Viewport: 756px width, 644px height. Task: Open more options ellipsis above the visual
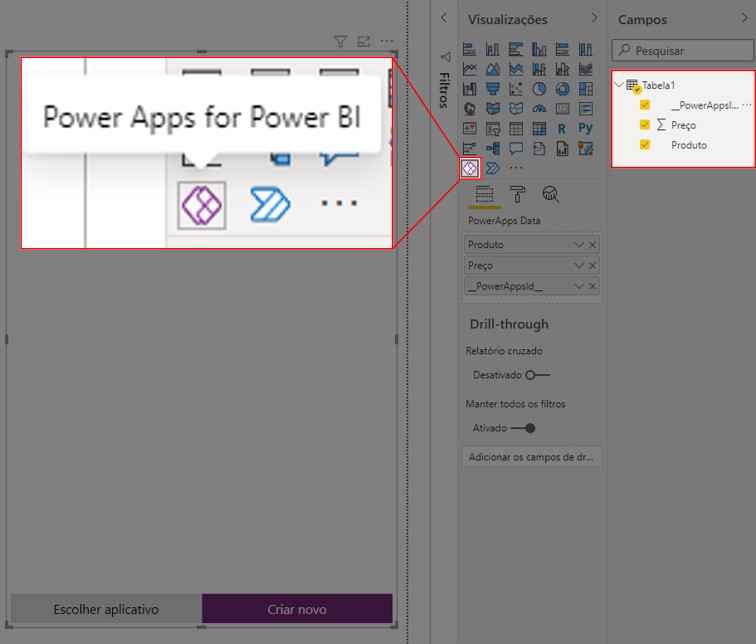click(387, 41)
